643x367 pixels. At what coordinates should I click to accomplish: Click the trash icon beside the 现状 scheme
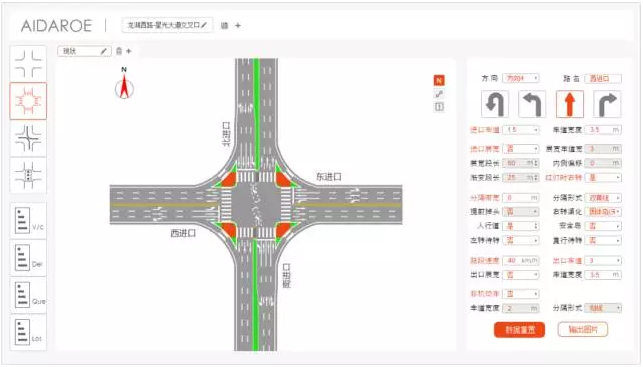(119, 51)
